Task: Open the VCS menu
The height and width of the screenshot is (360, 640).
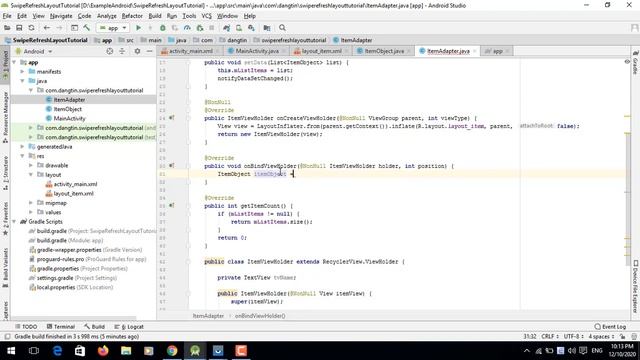Action: tap(207, 16)
